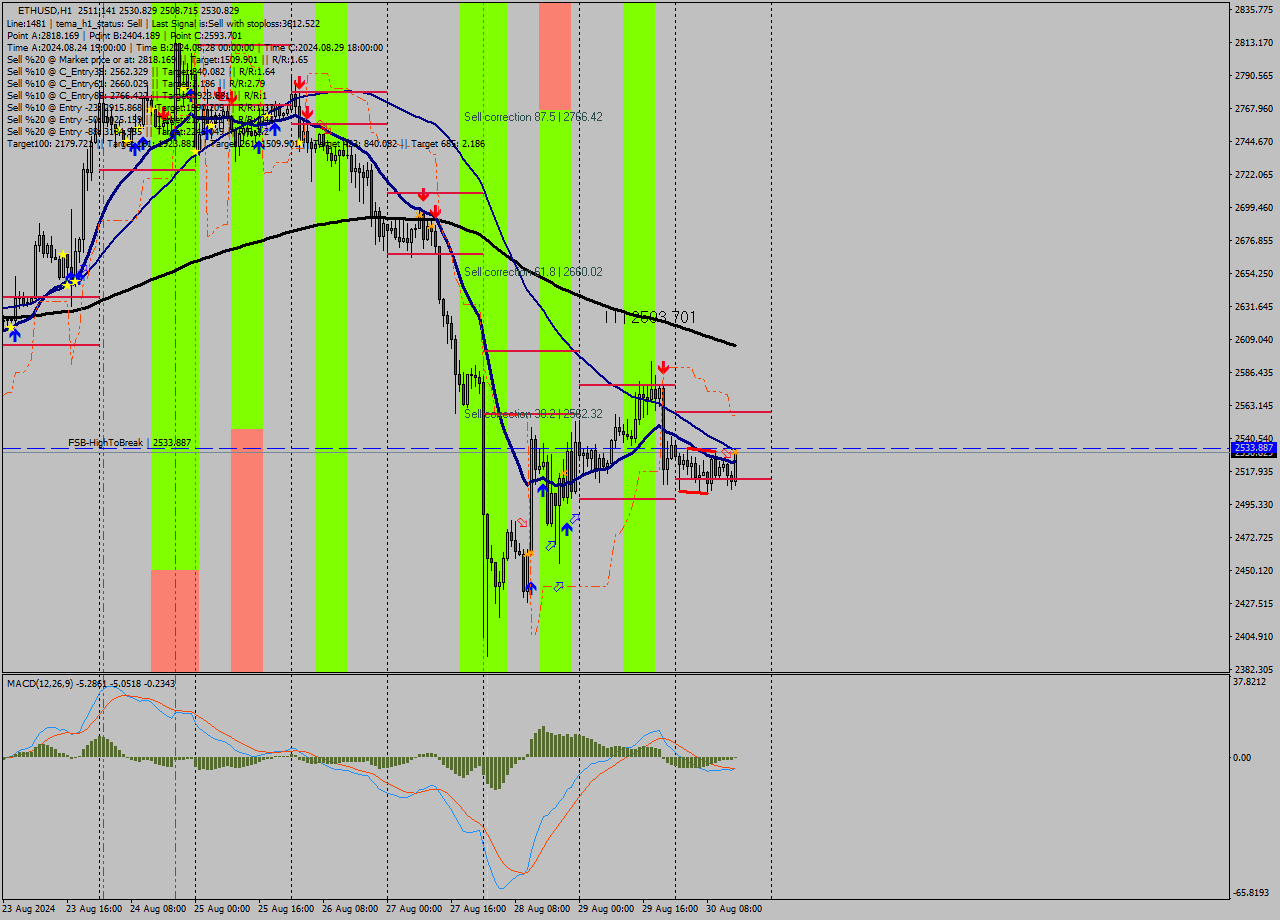The width and height of the screenshot is (1280, 920).
Task: Select the 0.00 MACD zero level label
Action: [1242, 758]
